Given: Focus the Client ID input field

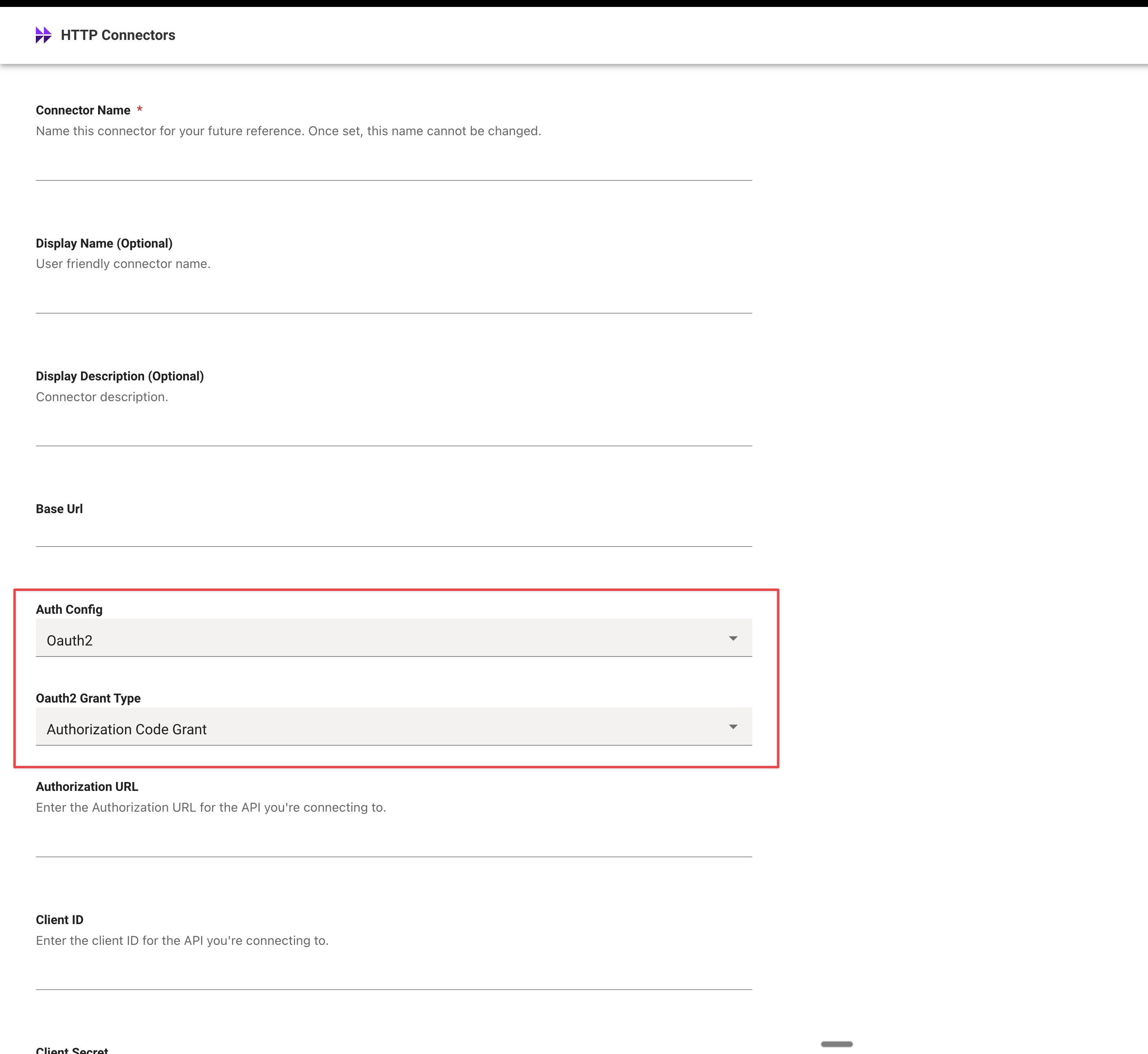Looking at the screenshot, I should 393,975.
